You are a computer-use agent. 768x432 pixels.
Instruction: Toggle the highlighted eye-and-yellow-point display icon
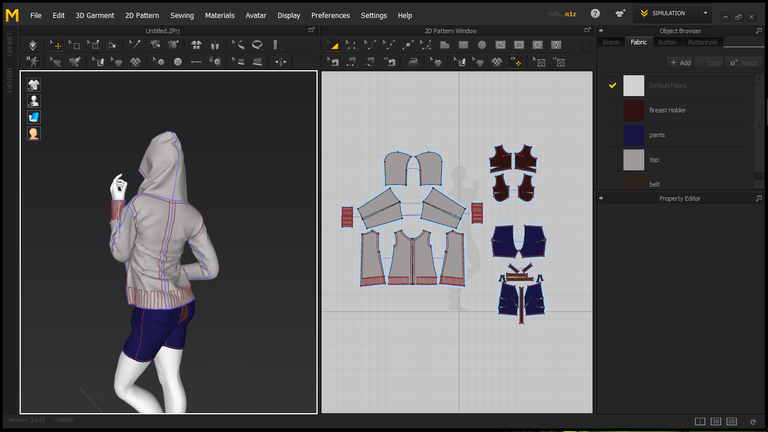coord(515,62)
